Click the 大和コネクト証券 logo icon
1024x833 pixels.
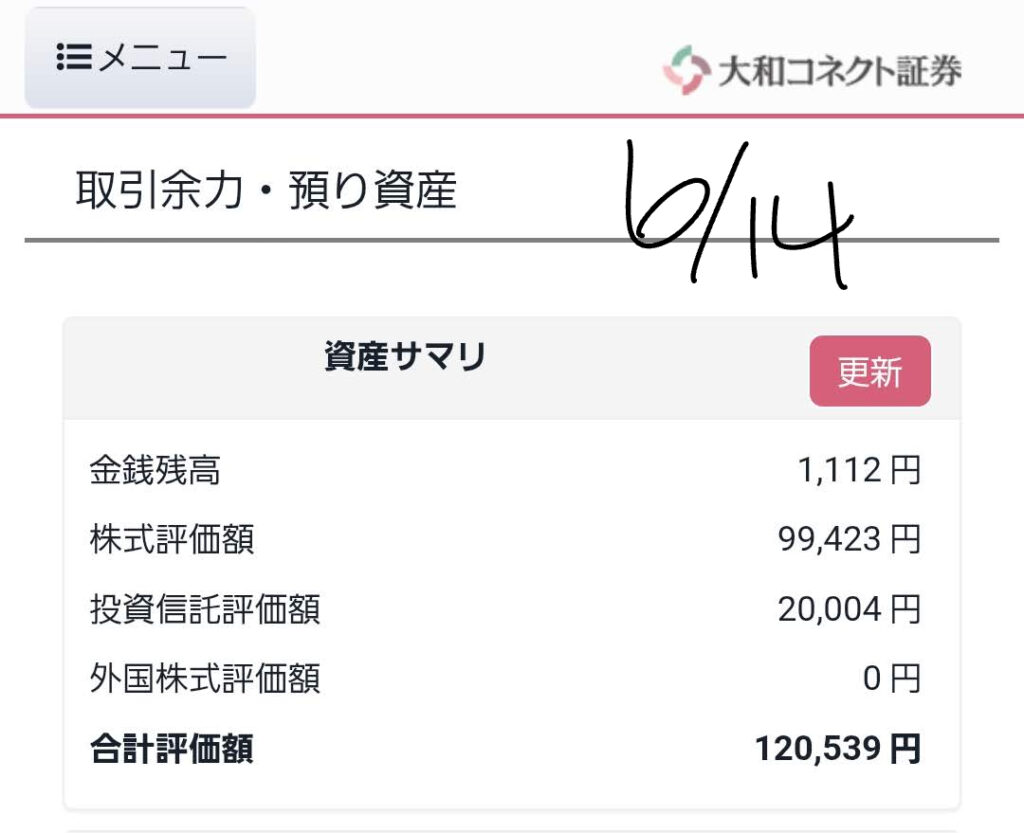[x=686, y=70]
